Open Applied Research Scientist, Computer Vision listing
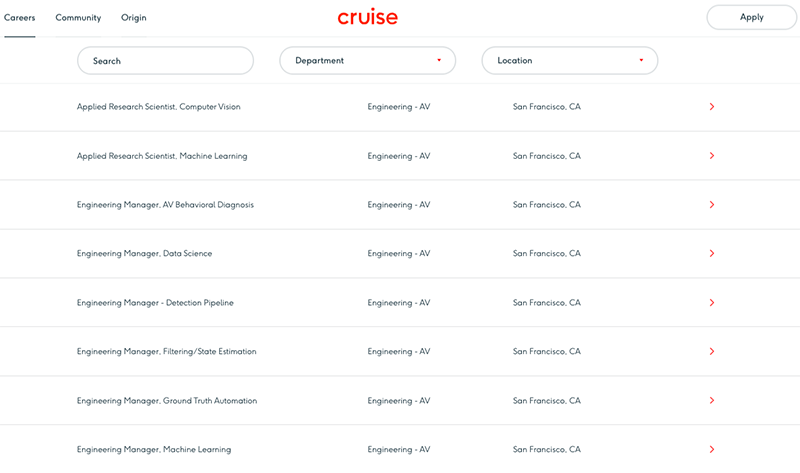 [158, 107]
